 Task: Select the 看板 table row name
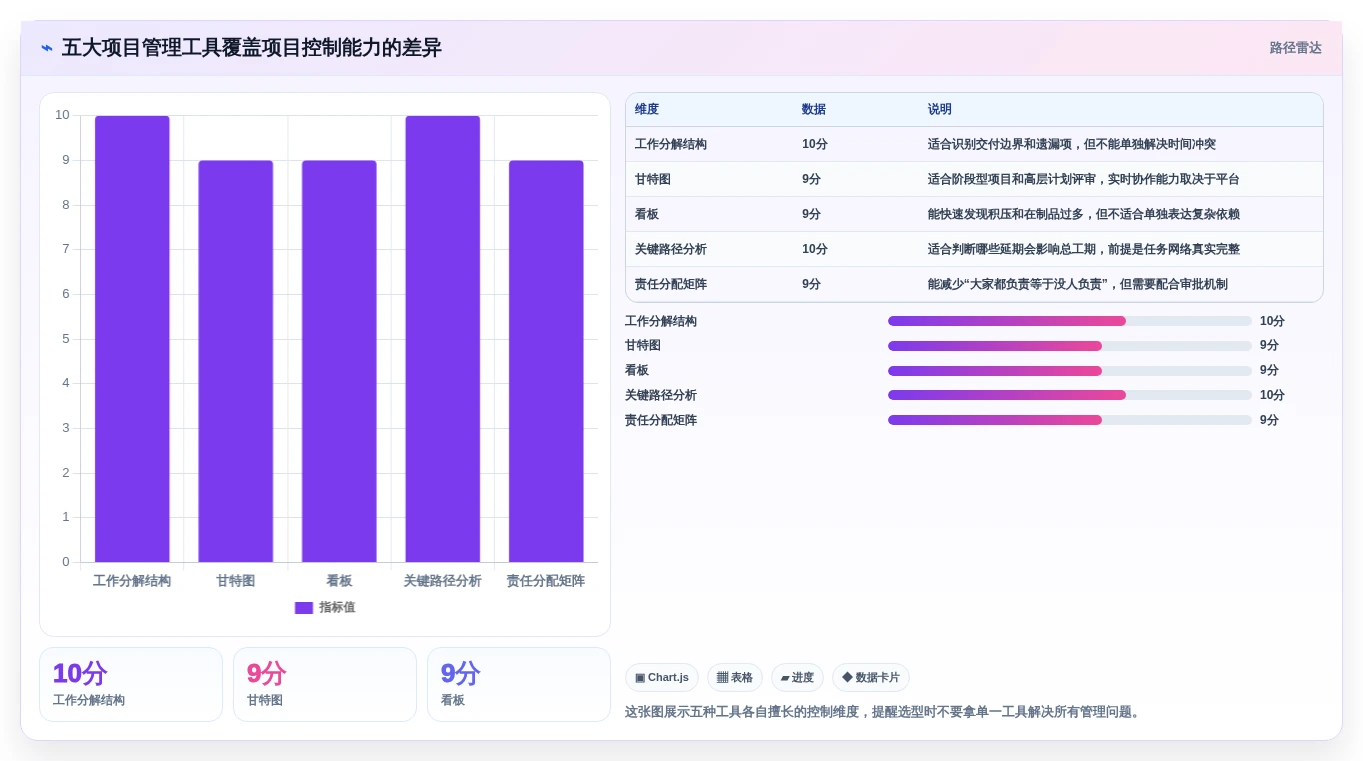(x=647, y=214)
